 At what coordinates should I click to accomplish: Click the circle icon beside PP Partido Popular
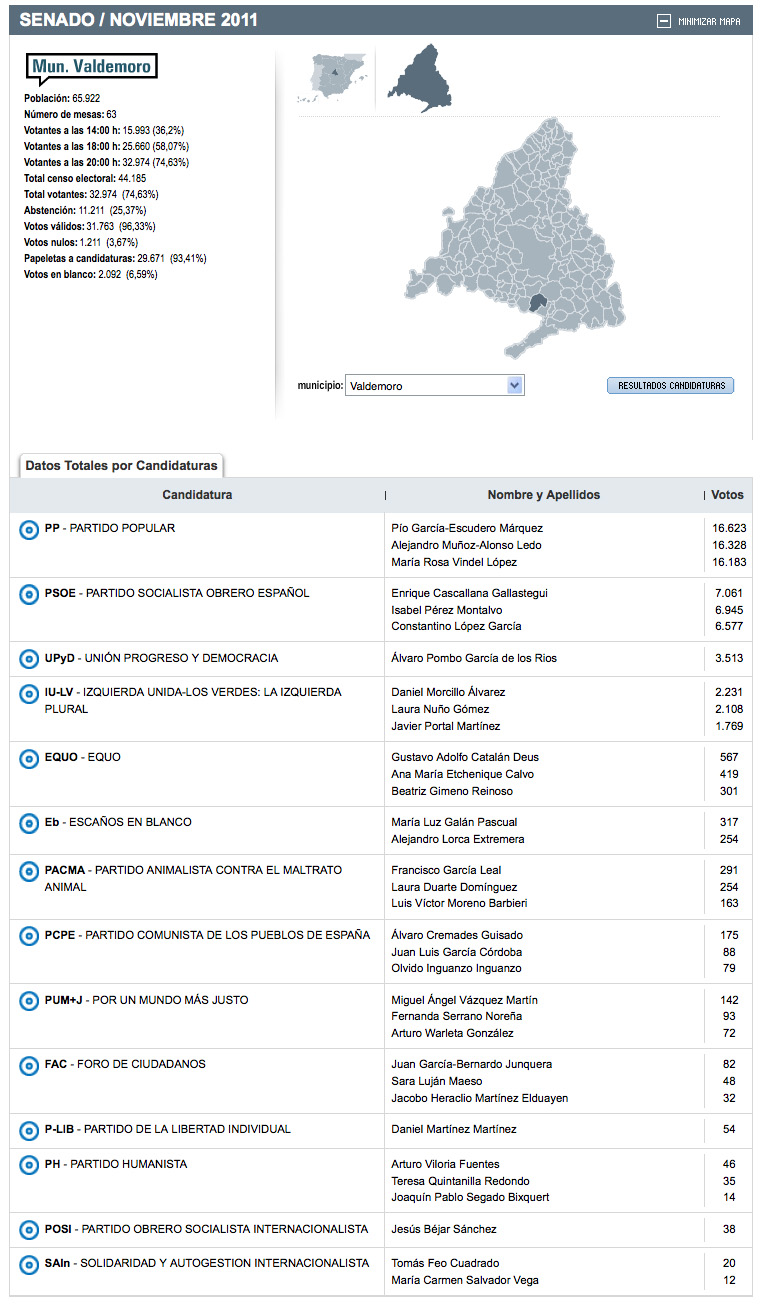click(29, 529)
